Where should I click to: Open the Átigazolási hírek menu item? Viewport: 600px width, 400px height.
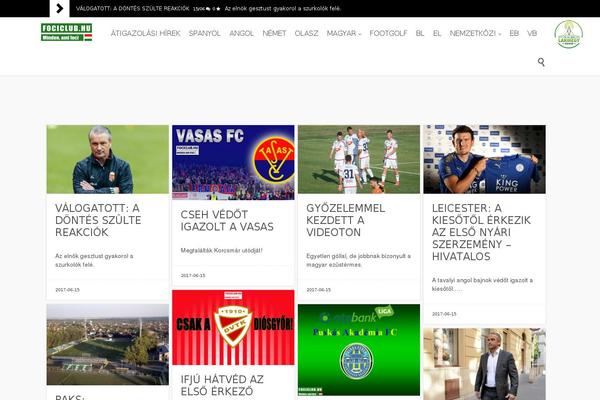pos(145,33)
